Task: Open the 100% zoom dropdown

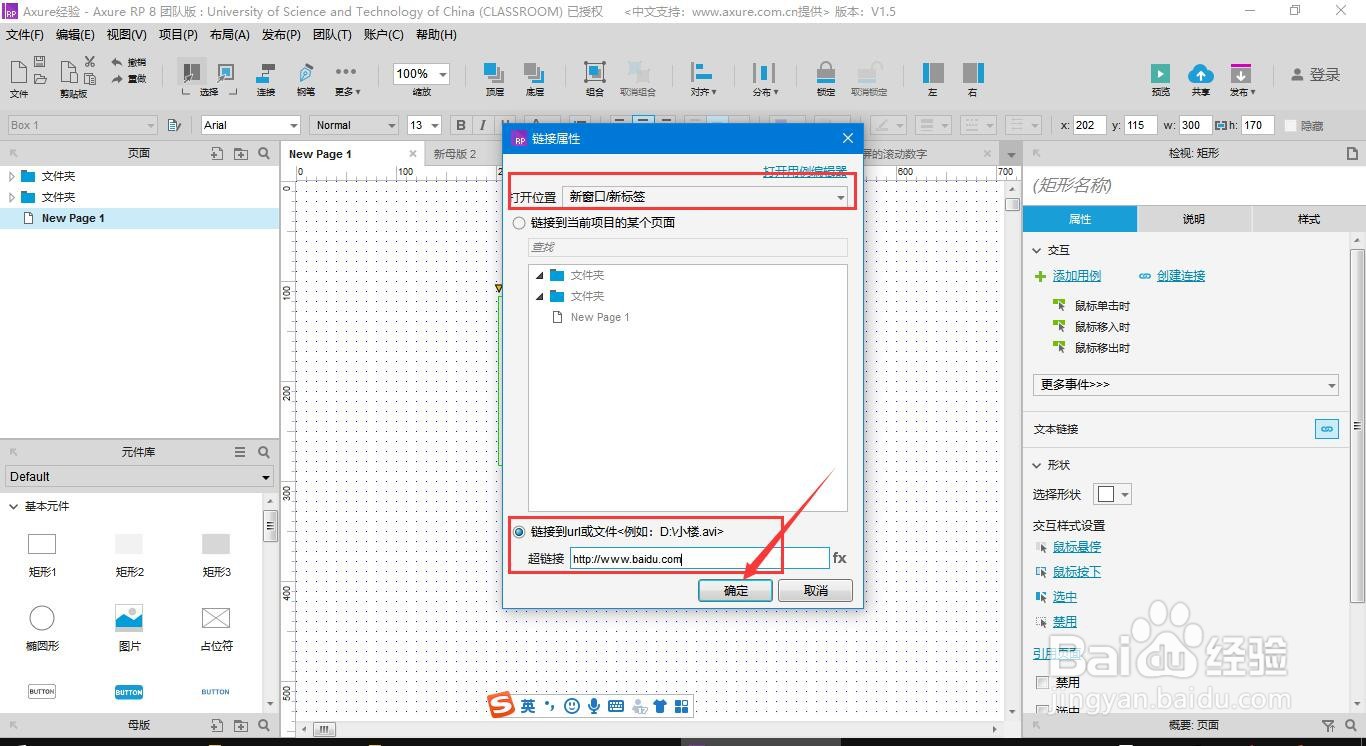Action: pos(421,73)
